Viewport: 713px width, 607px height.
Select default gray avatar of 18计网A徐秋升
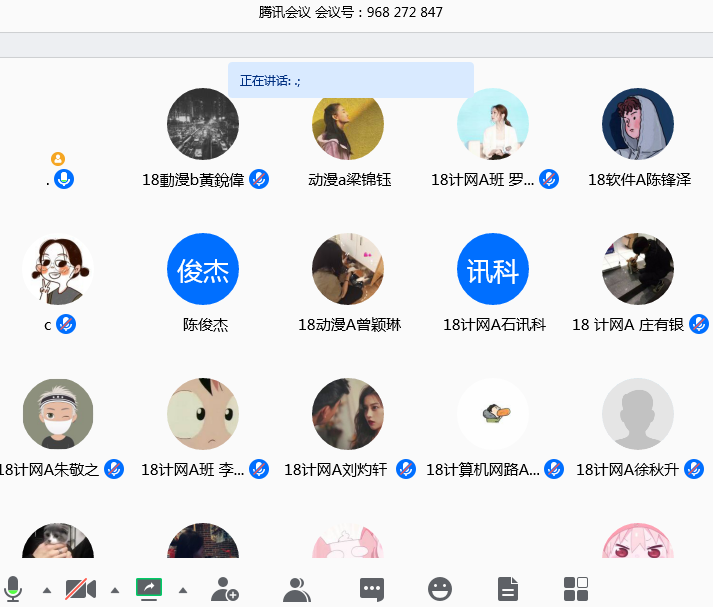click(638, 414)
